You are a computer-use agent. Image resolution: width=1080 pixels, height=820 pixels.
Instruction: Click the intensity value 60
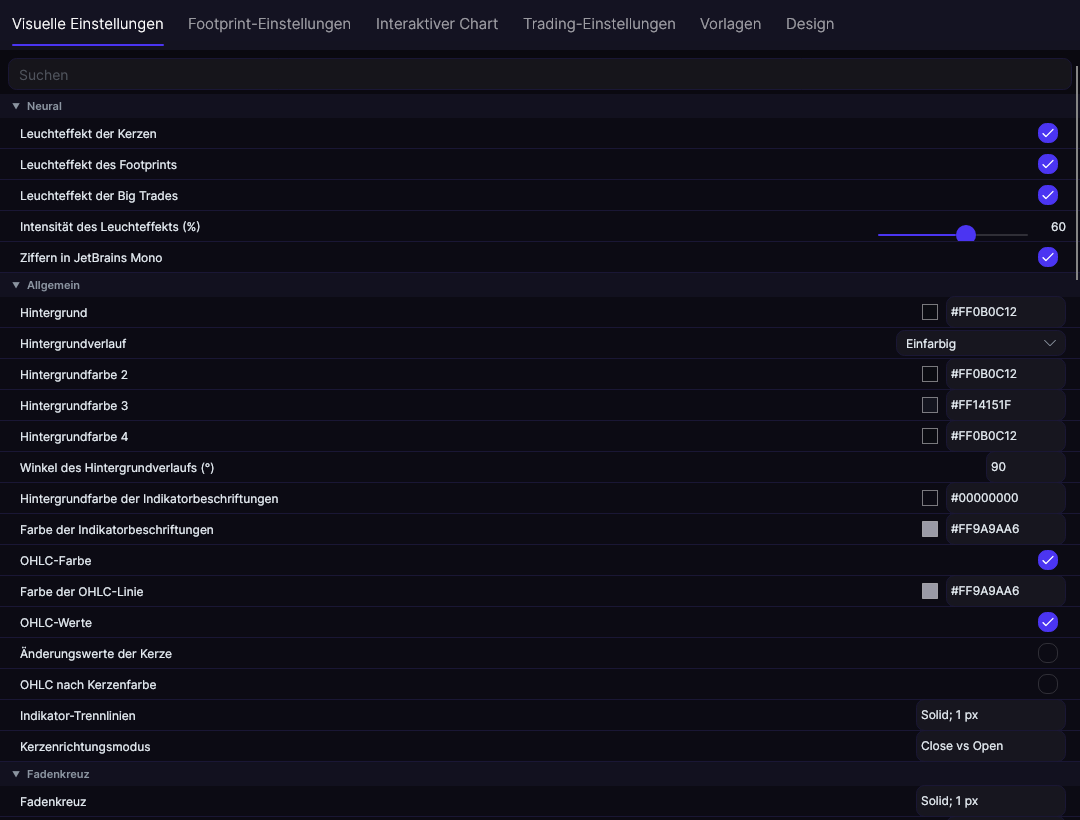coord(1058,227)
